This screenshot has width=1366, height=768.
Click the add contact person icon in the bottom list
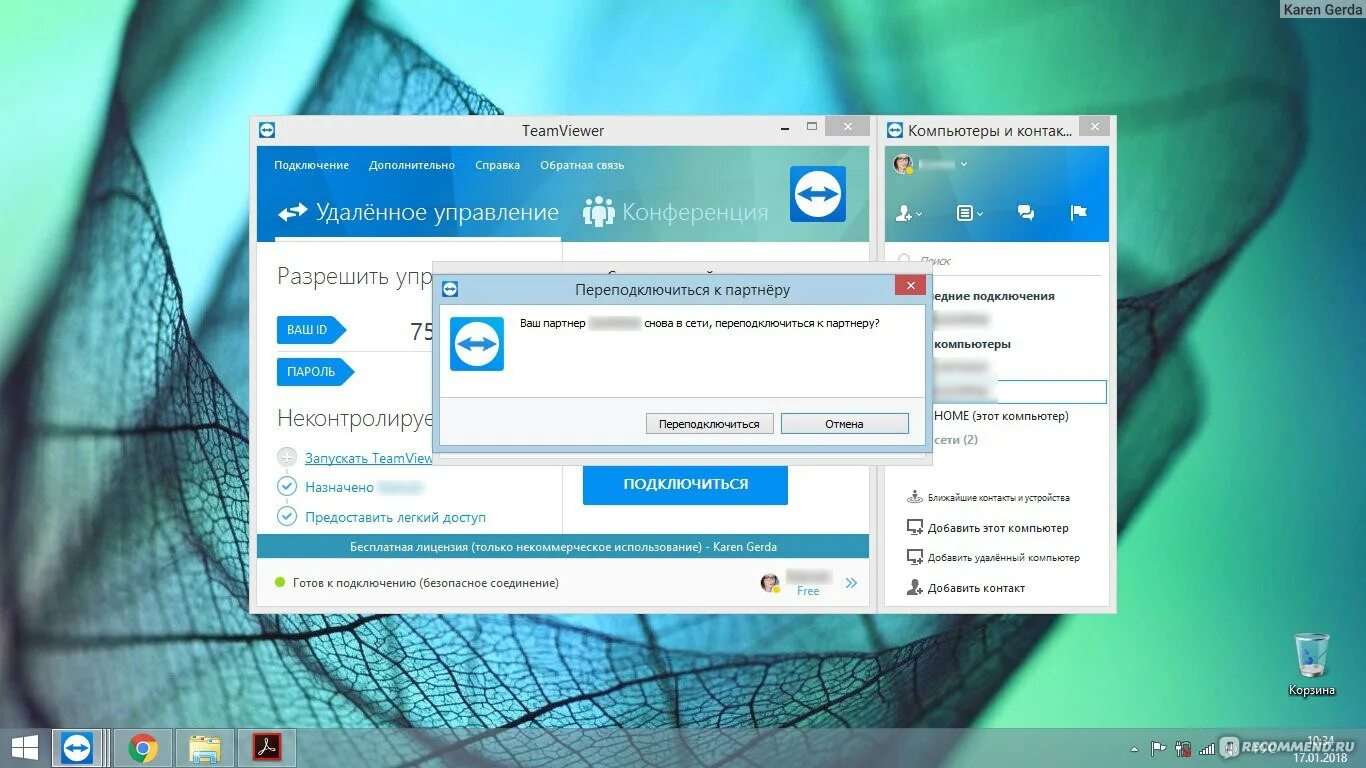pyautogui.click(x=914, y=588)
